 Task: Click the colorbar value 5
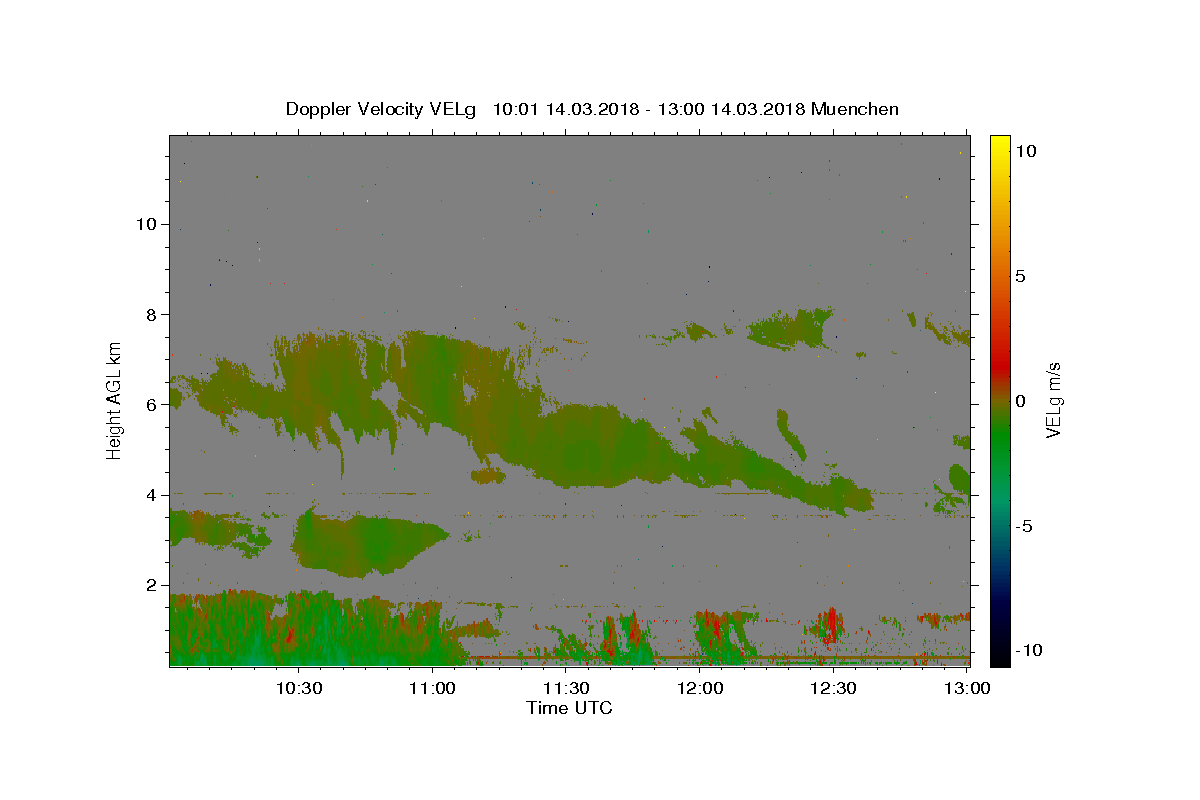tap(1020, 276)
